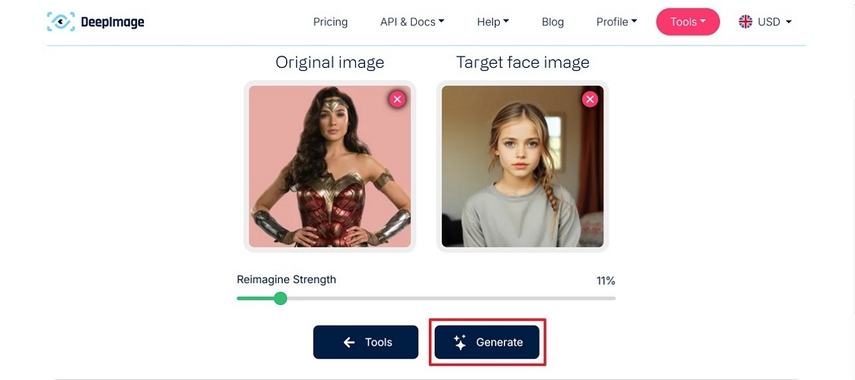Expand the USD currency dropdown
855x380 pixels.
tap(765, 22)
